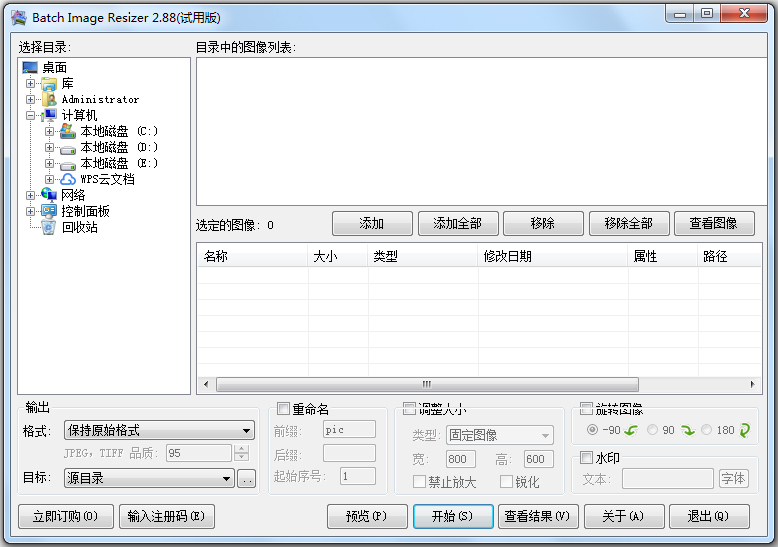Screen dimensions: 778x547
Task: Select the 回收站 recycle bin icon
Action: coord(49,227)
